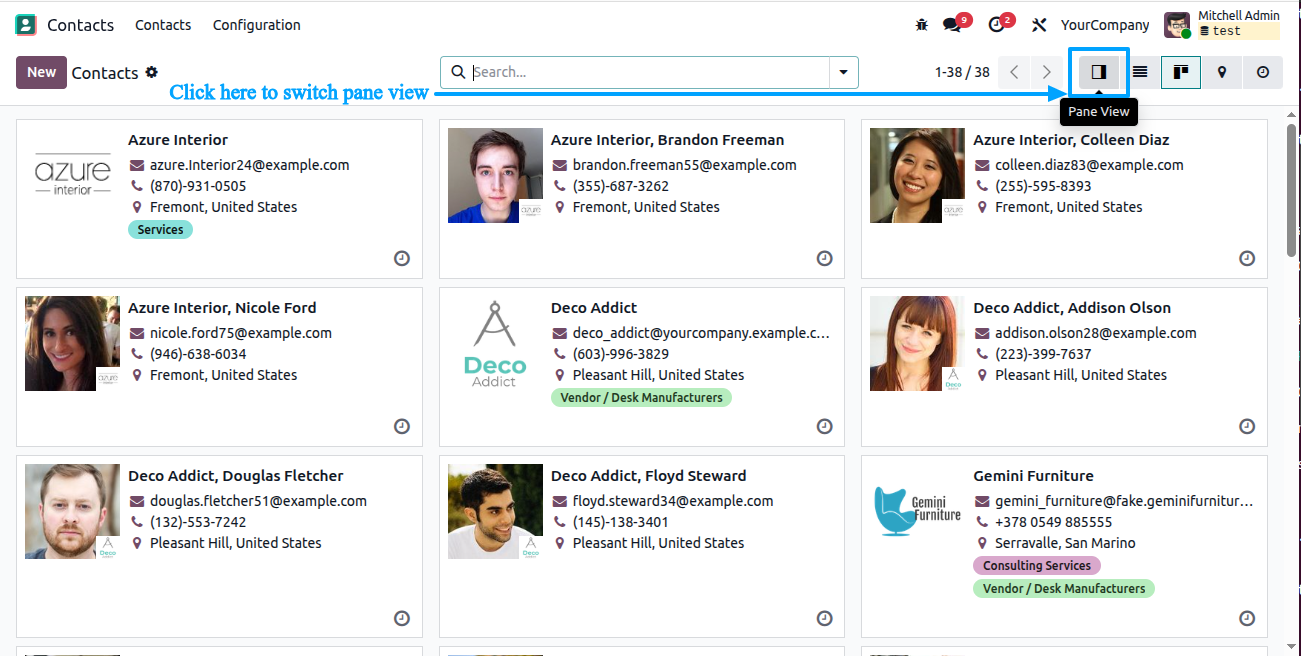Switch to Pane View layout icon
Screen dimensions: 1301x656
coord(1098,72)
